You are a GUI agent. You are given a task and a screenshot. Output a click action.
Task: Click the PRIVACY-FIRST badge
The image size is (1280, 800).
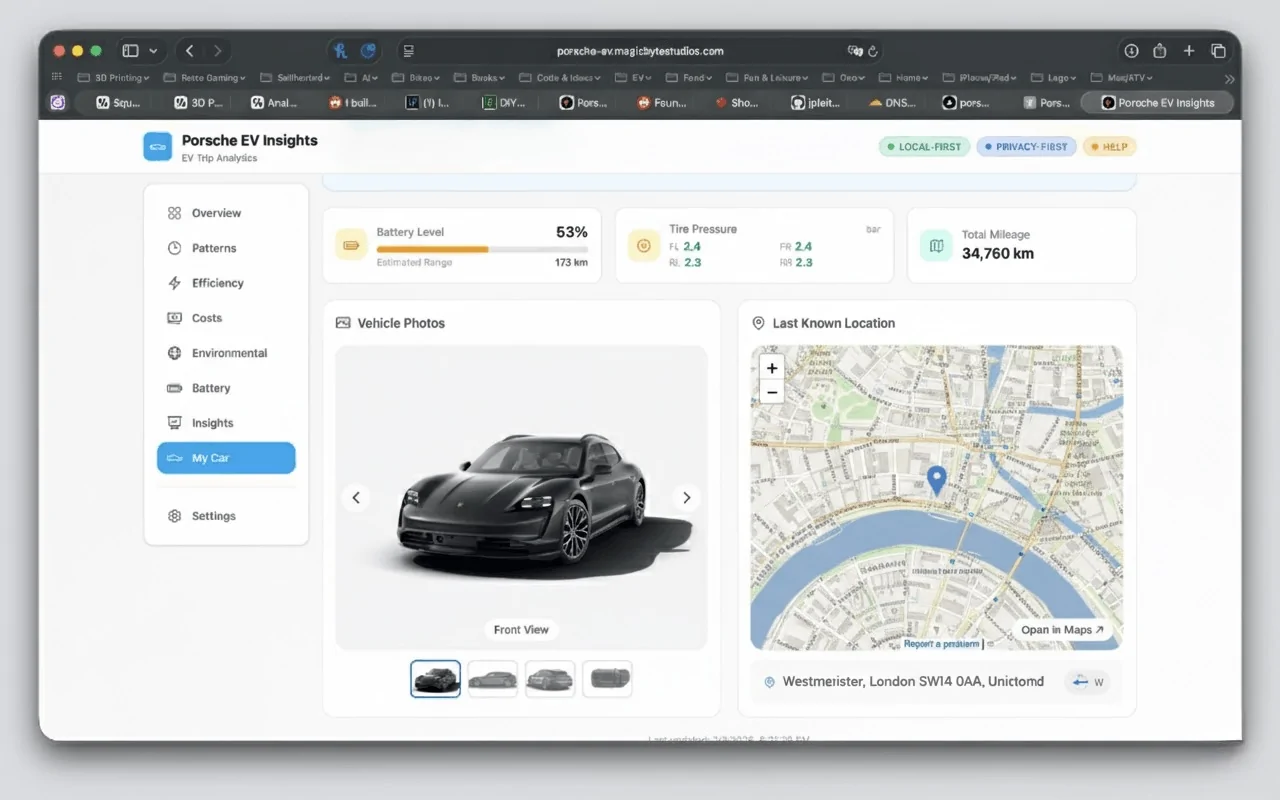(x=1026, y=147)
